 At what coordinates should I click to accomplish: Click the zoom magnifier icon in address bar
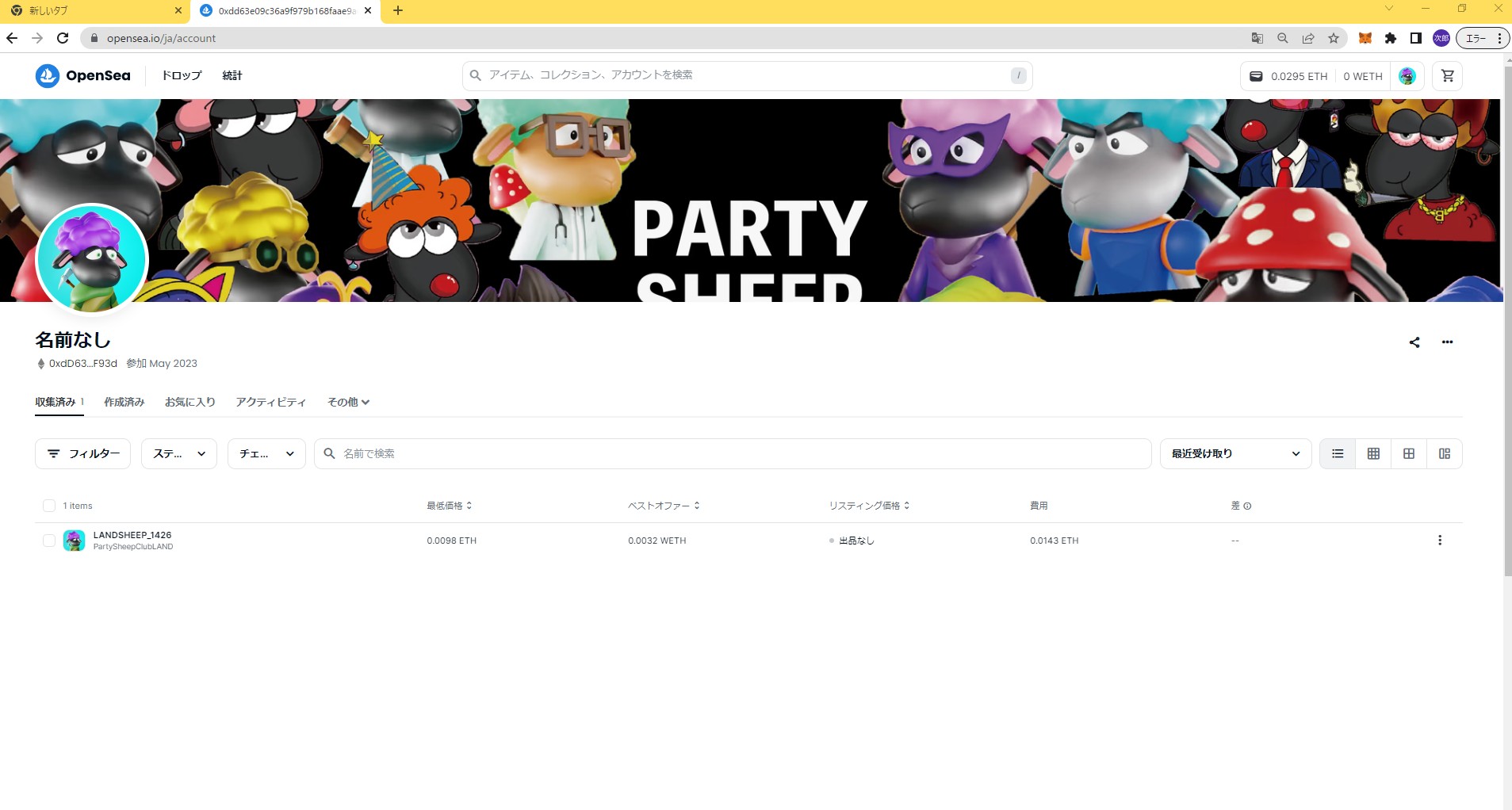(x=1282, y=38)
